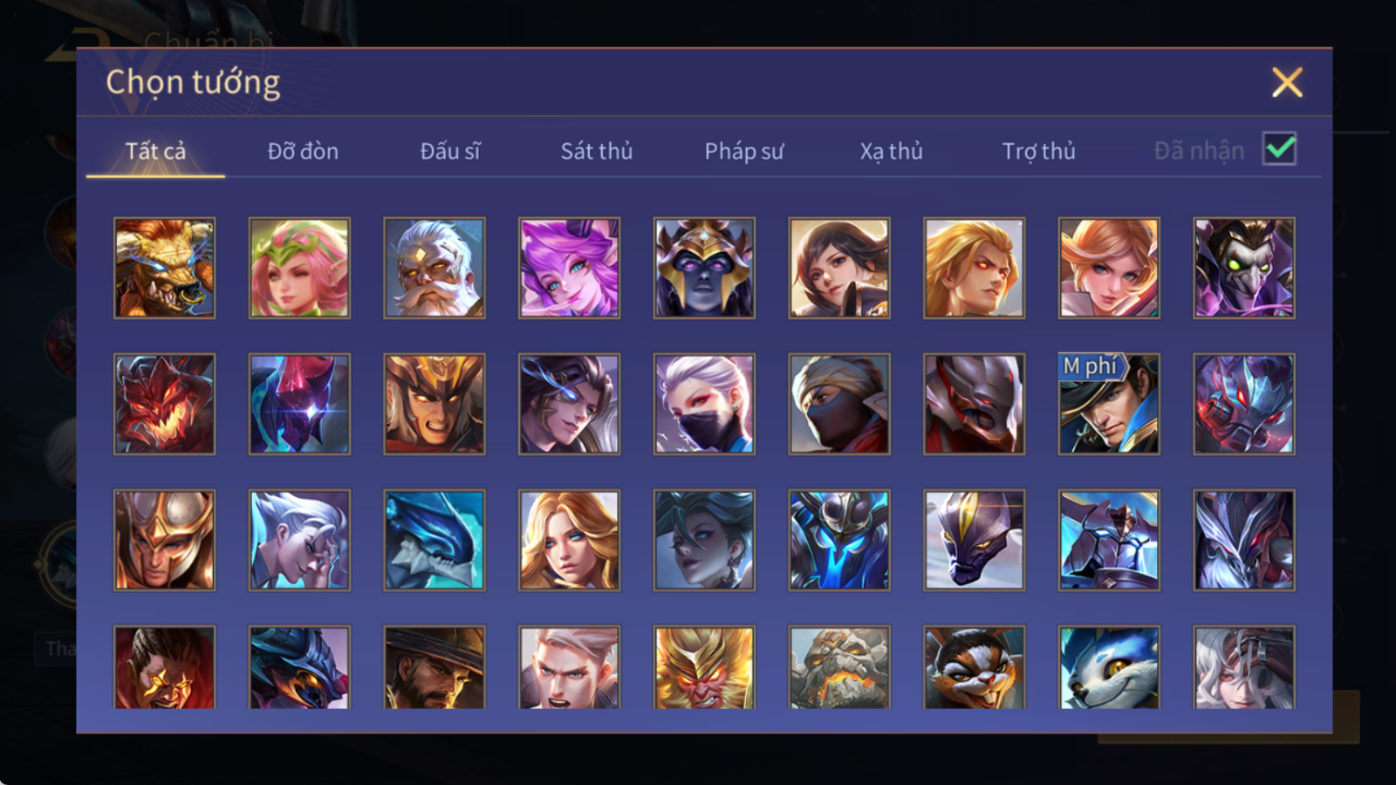Viewport: 1396px width, 785px height.
Task: Select the golden boar beast hero portrait
Action: point(164,268)
